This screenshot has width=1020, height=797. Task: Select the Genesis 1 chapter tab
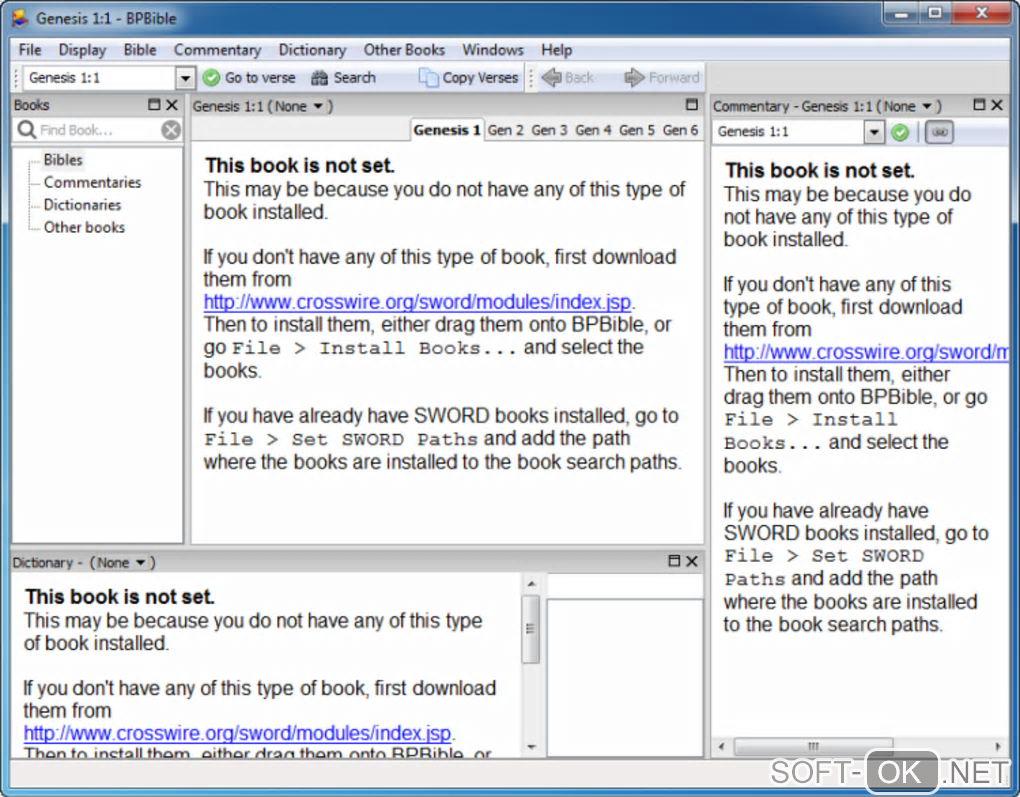coord(447,130)
